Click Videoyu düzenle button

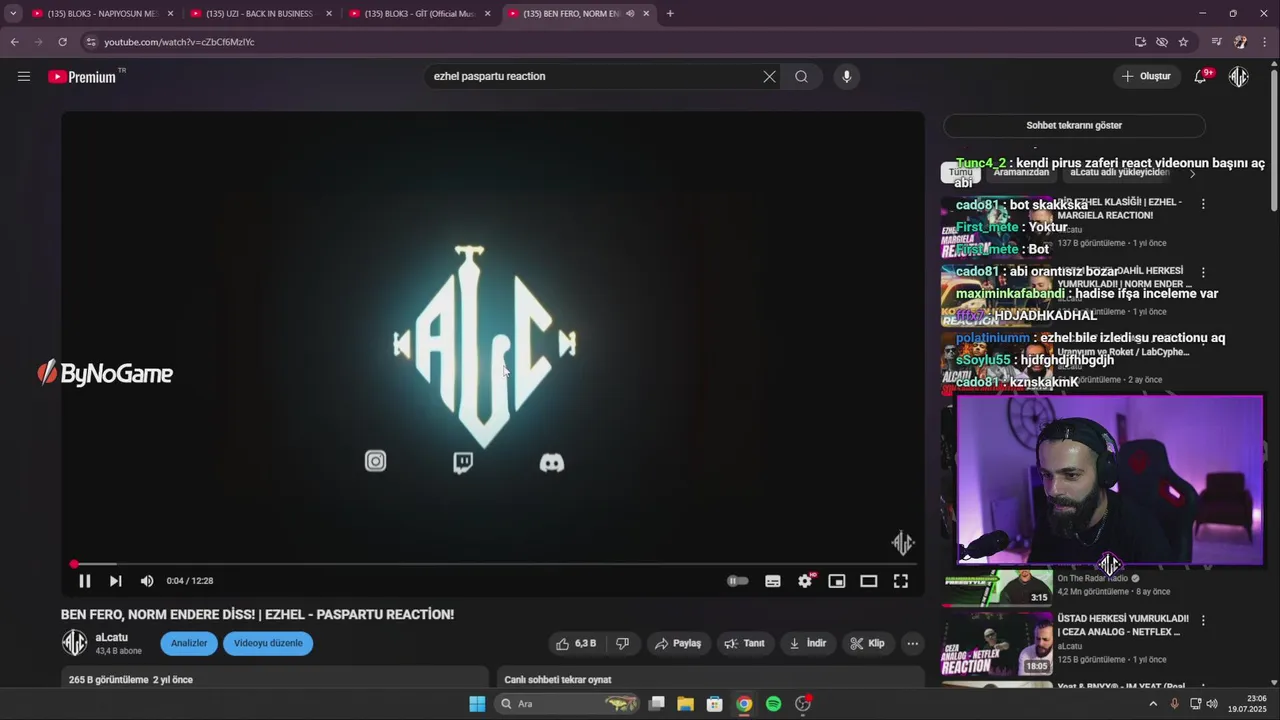point(268,643)
